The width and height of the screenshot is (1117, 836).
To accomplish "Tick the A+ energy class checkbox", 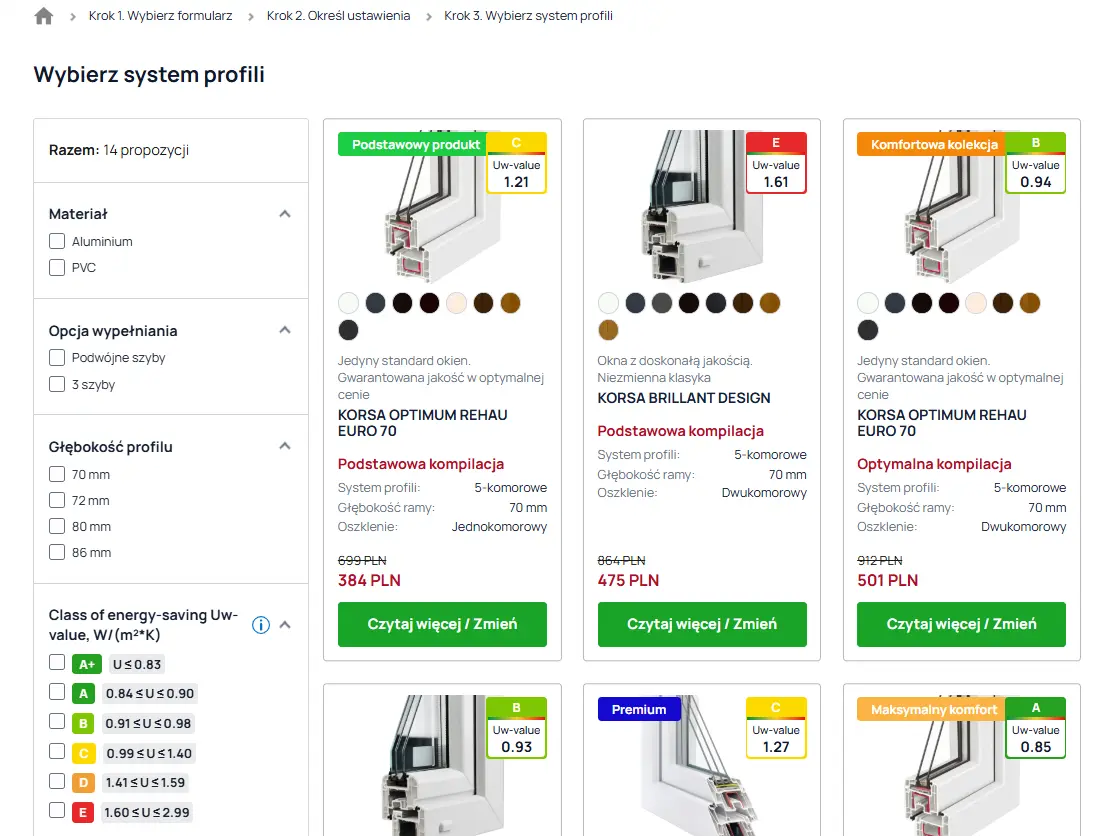I will [57, 663].
